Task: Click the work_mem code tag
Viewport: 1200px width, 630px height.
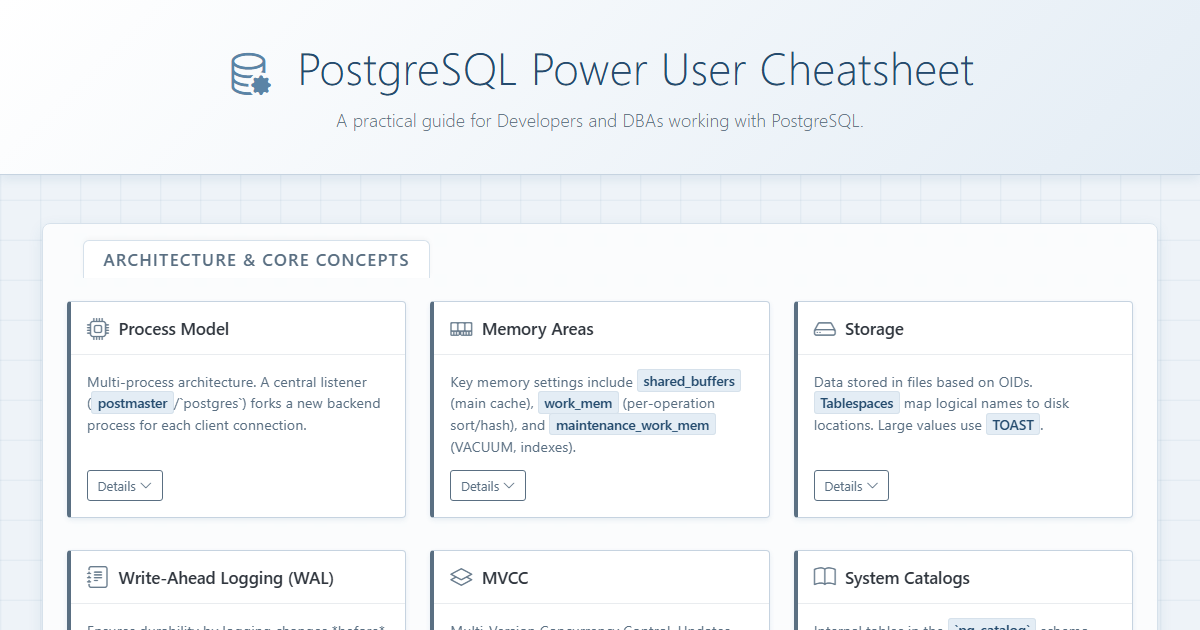Action: pos(578,404)
